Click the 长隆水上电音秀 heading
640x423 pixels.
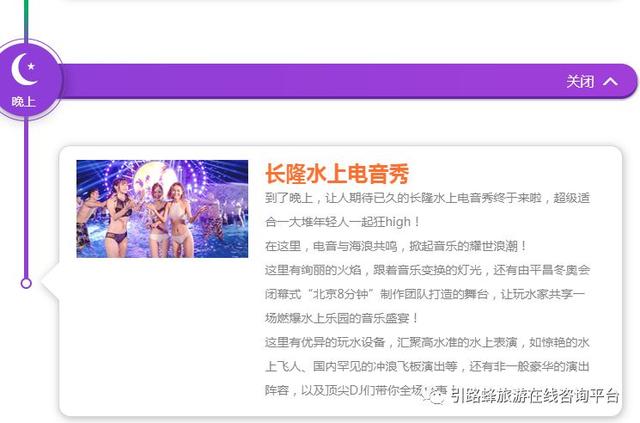[337, 174]
